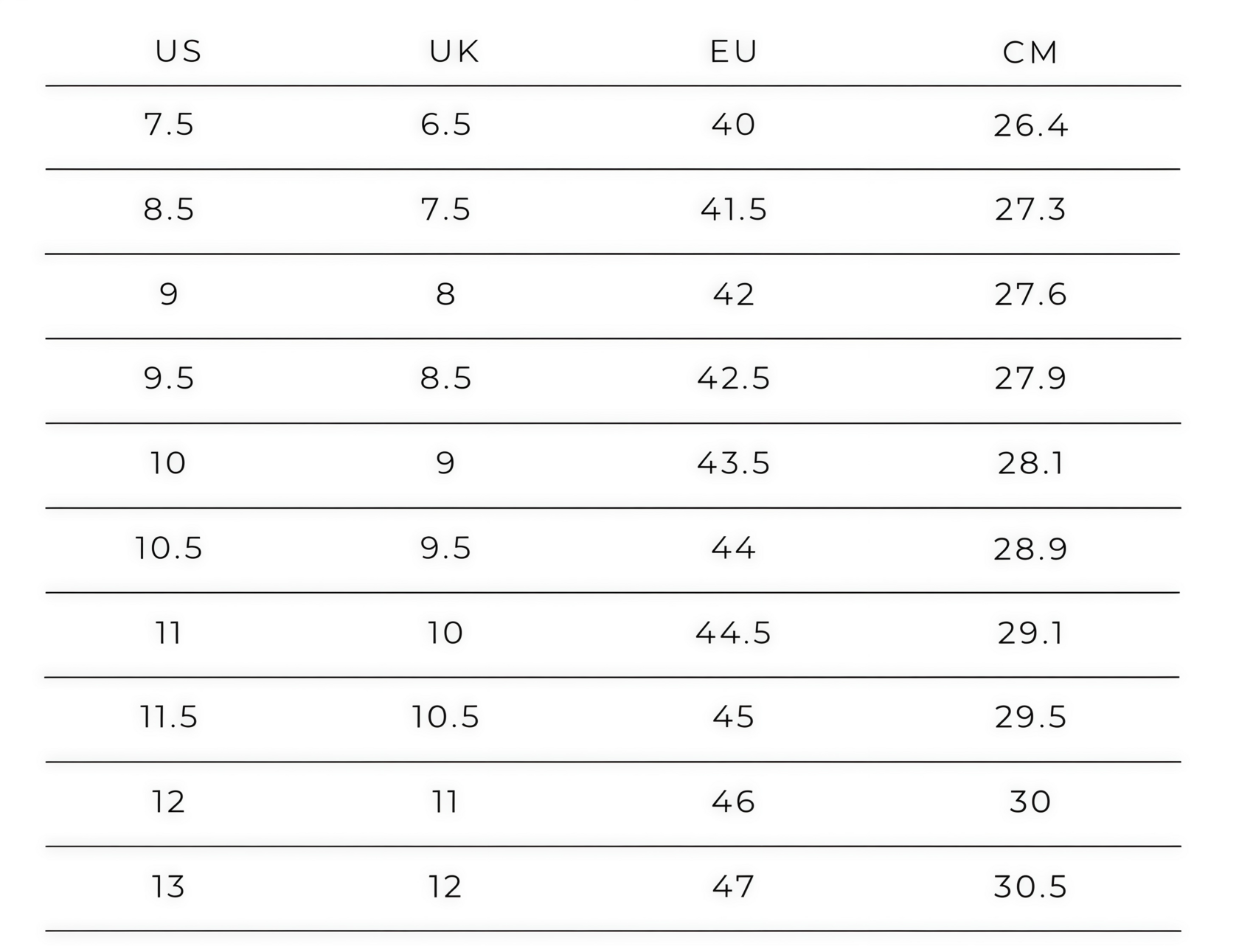
Task: Click the 29.5 CM value
Action: pos(1030,718)
